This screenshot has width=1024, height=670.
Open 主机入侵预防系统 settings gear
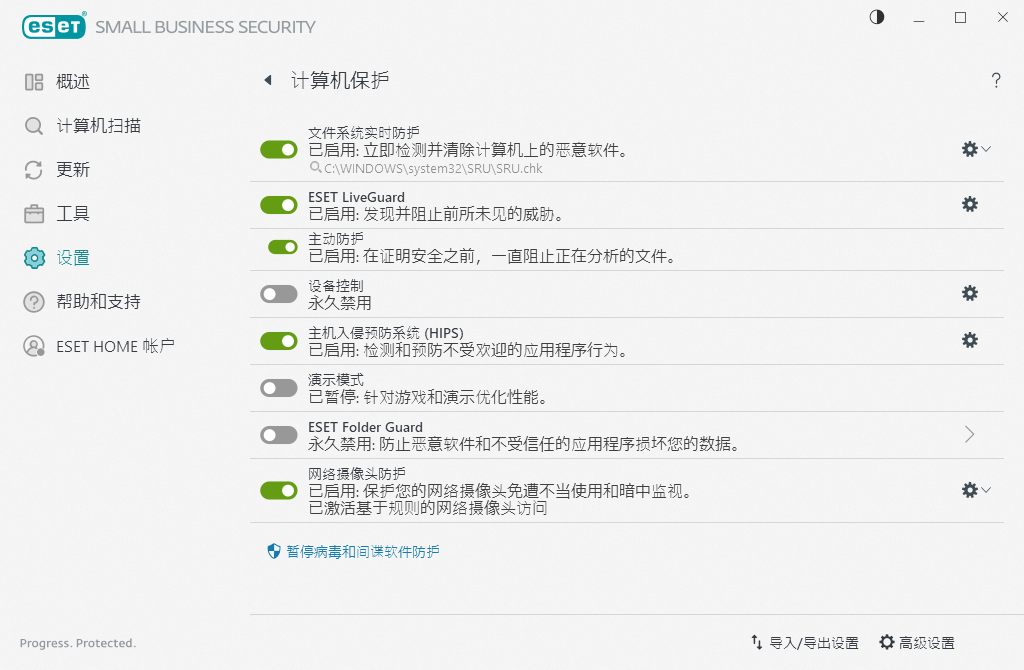click(x=969, y=340)
